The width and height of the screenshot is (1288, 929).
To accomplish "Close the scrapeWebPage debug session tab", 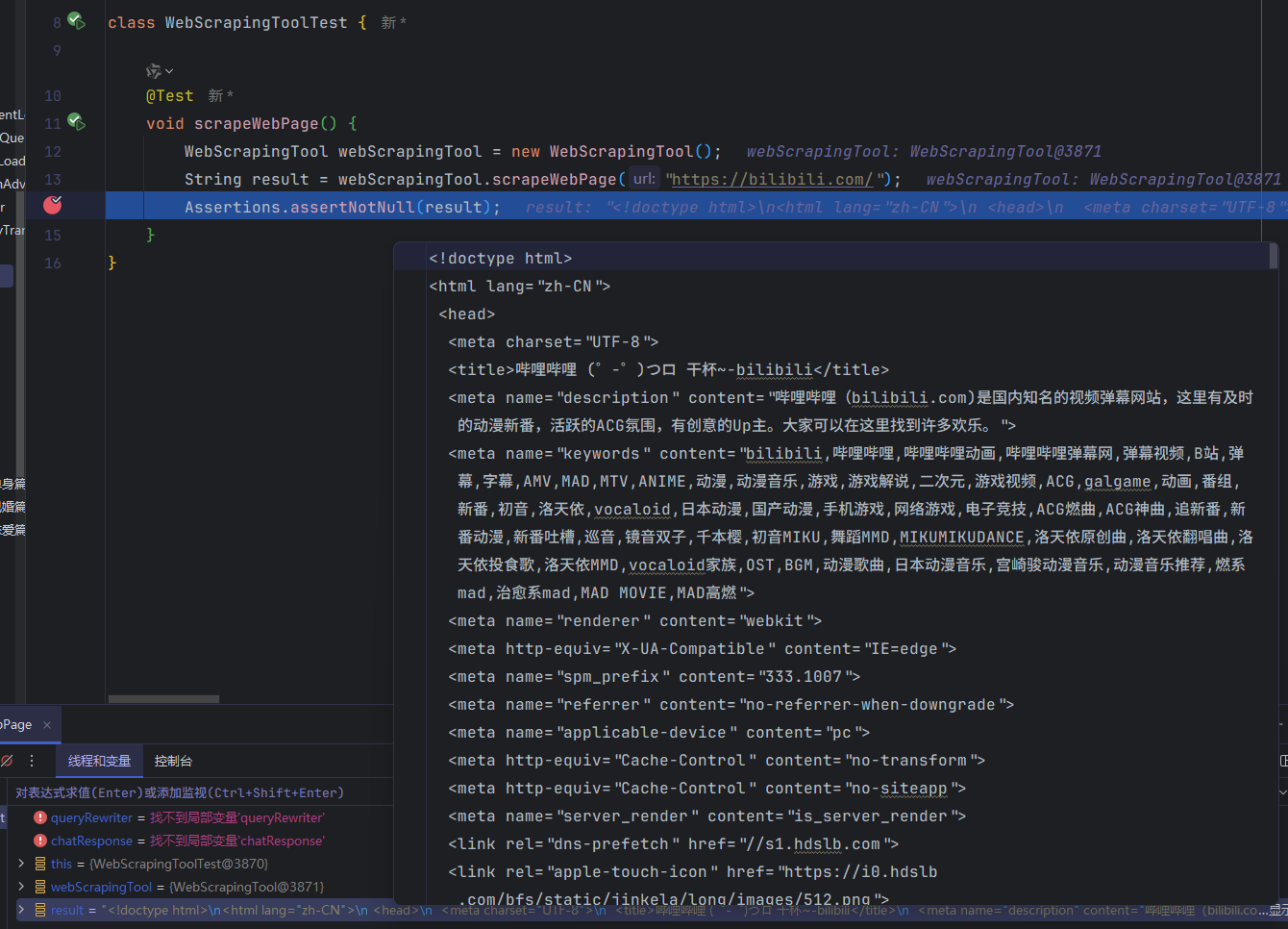I will (47, 725).
